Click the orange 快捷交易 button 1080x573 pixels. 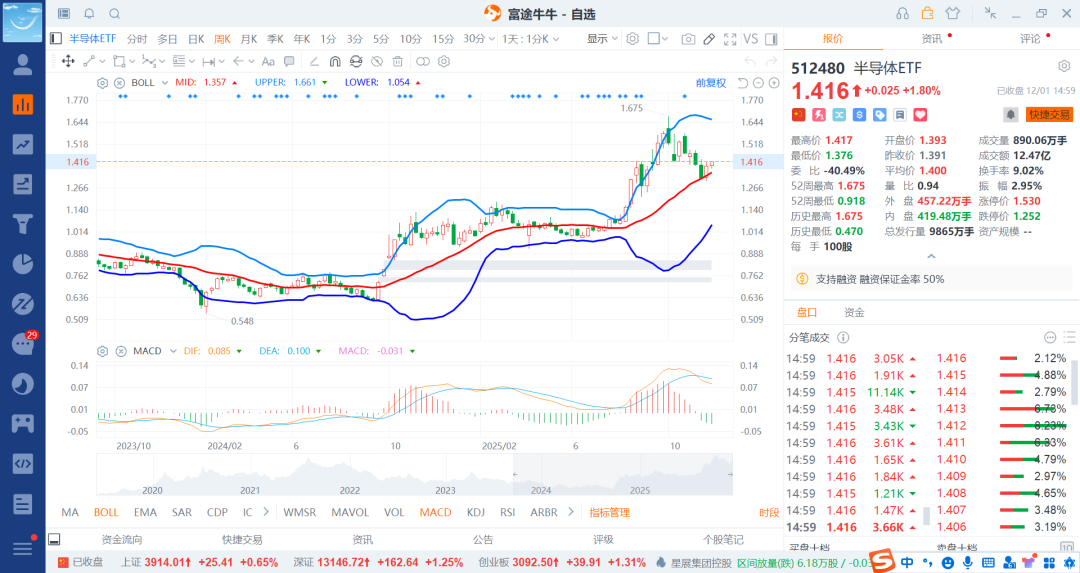(1049, 115)
